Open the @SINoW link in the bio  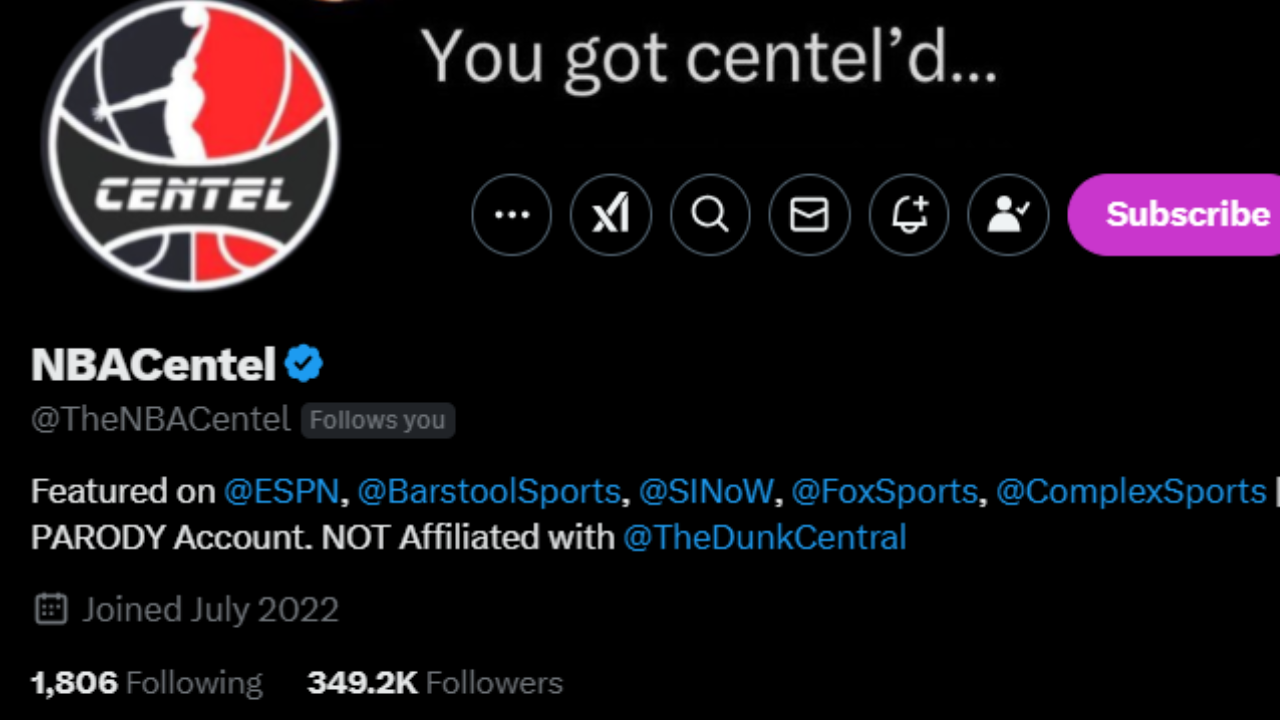[706, 491]
